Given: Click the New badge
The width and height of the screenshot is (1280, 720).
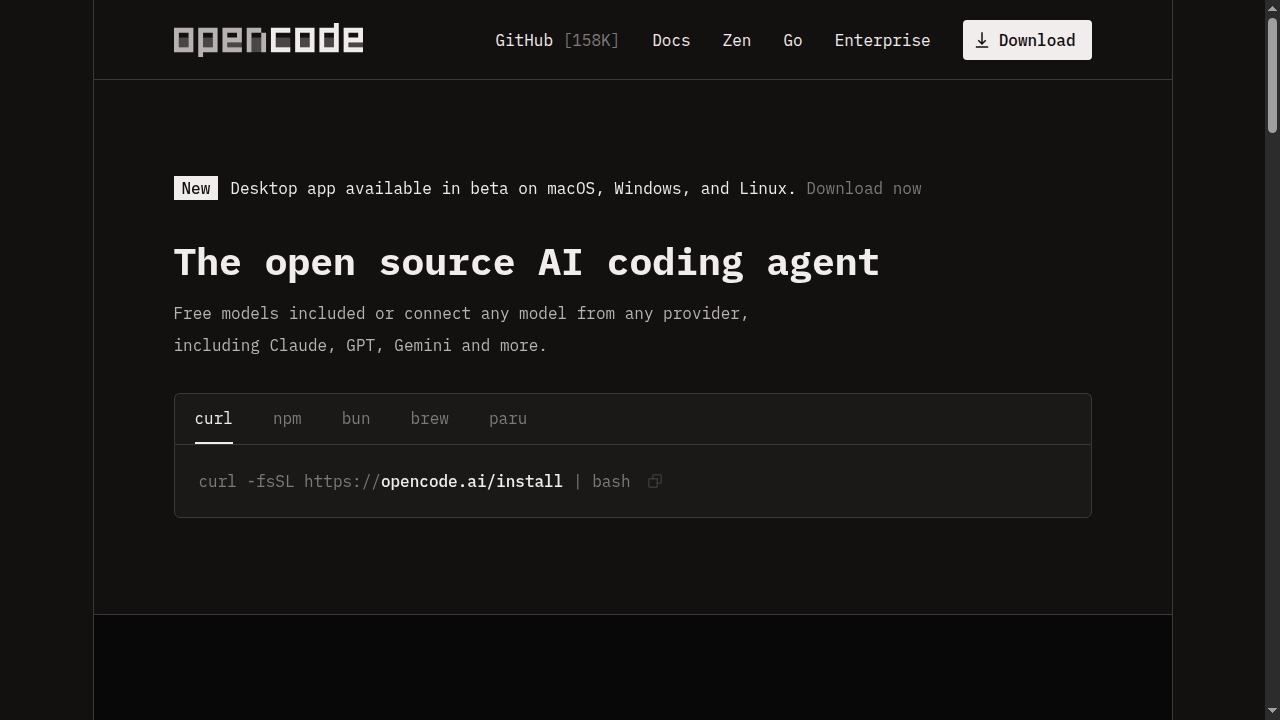Looking at the screenshot, I should [196, 188].
